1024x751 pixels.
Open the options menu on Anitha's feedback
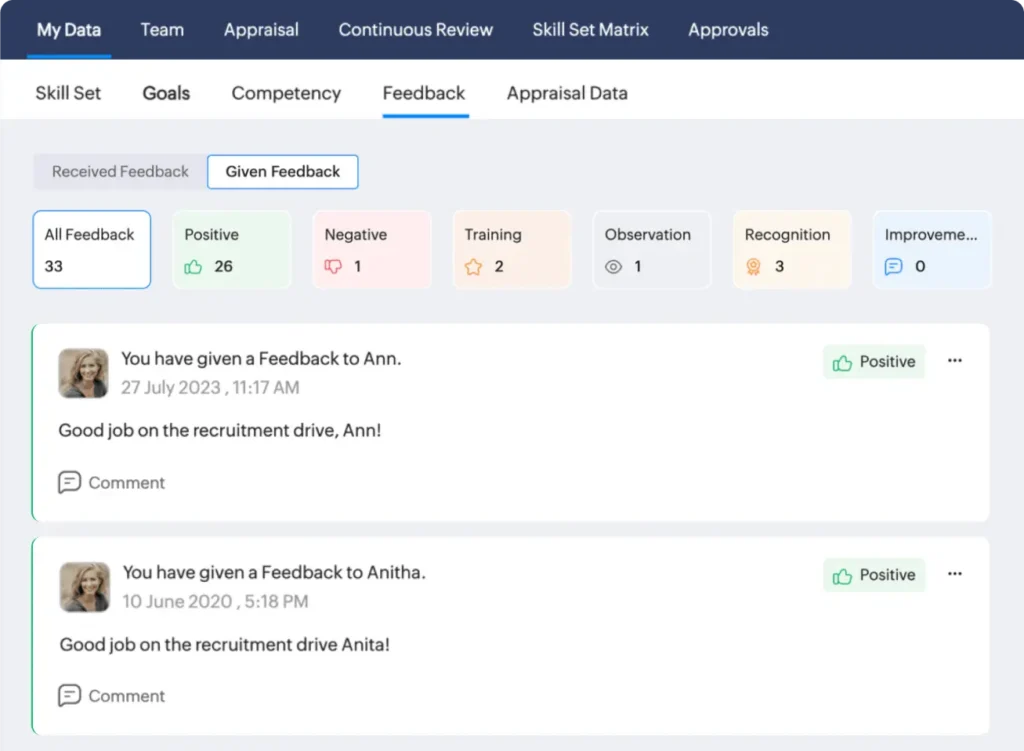coord(955,574)
